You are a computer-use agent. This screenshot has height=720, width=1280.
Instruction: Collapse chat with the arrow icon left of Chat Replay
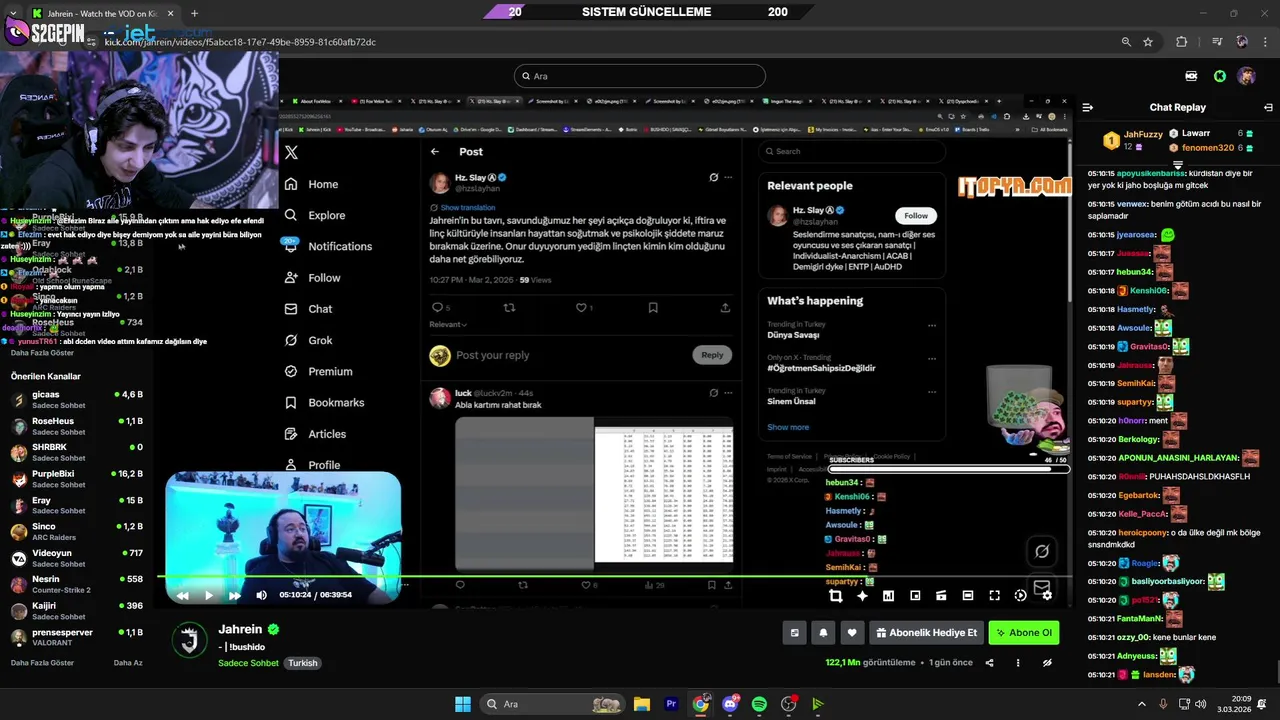click(1088, 107)
